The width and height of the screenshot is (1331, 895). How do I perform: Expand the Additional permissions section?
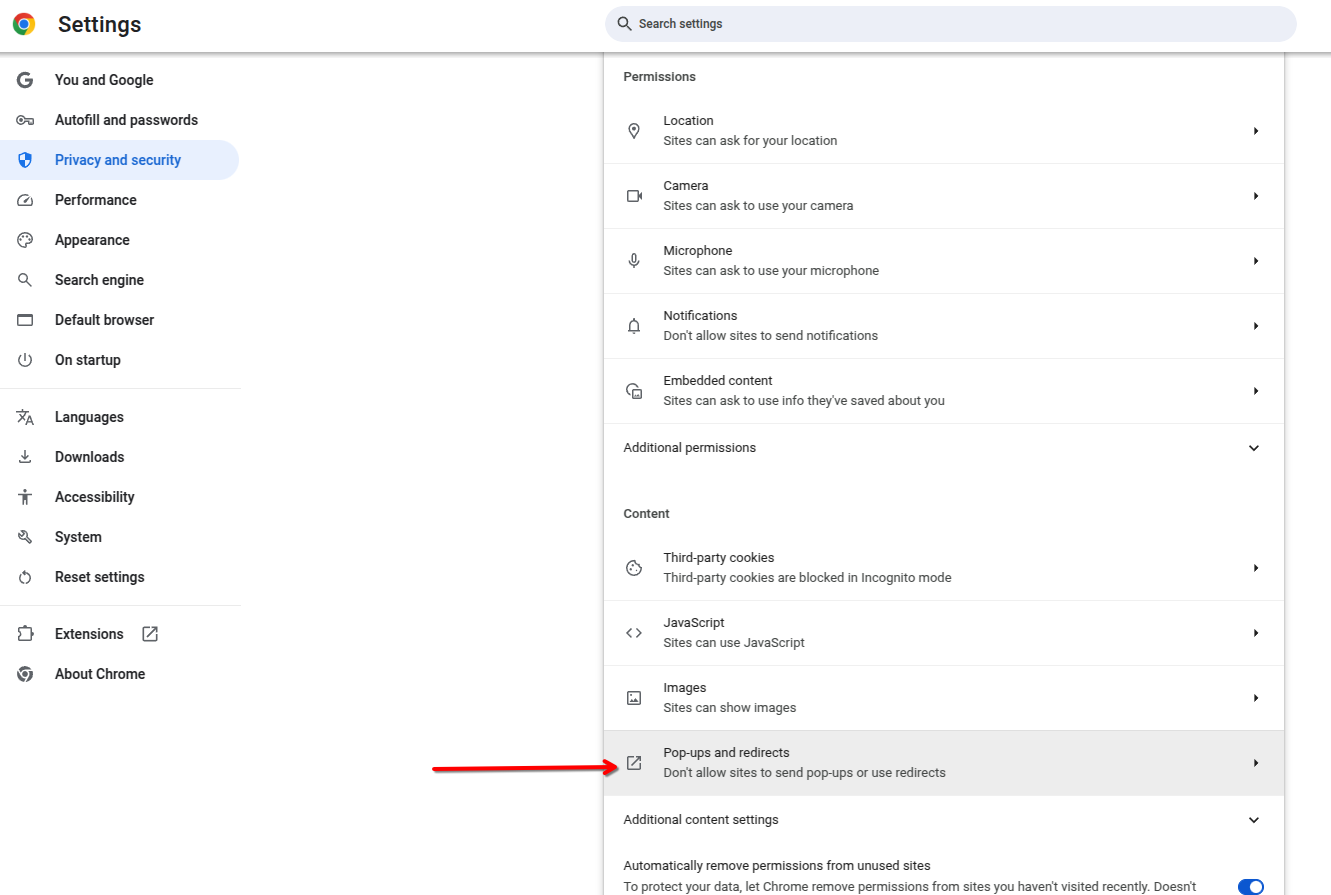coord(1253,447)
